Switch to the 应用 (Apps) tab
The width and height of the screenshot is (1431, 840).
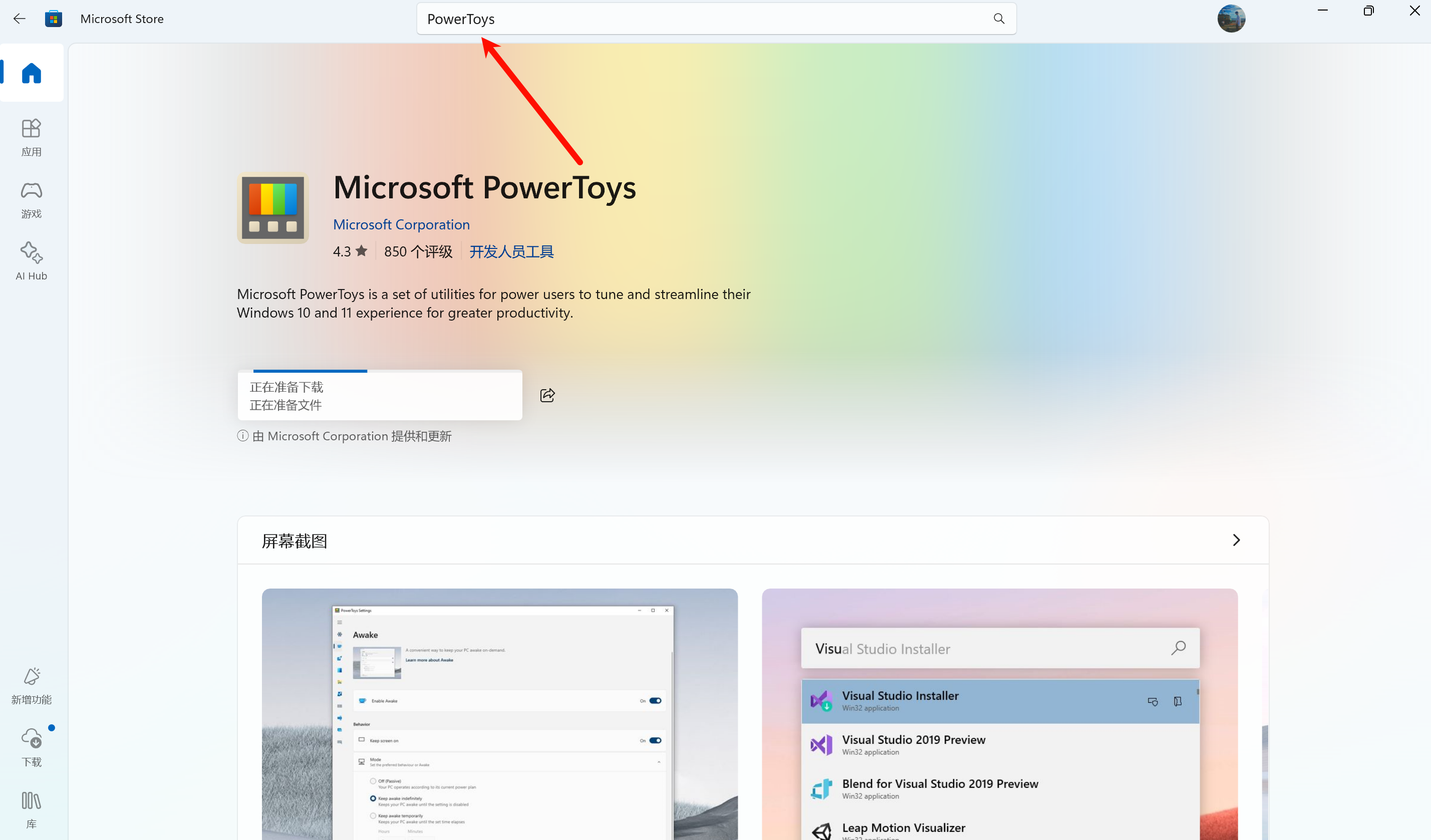(x=31, y=137)
